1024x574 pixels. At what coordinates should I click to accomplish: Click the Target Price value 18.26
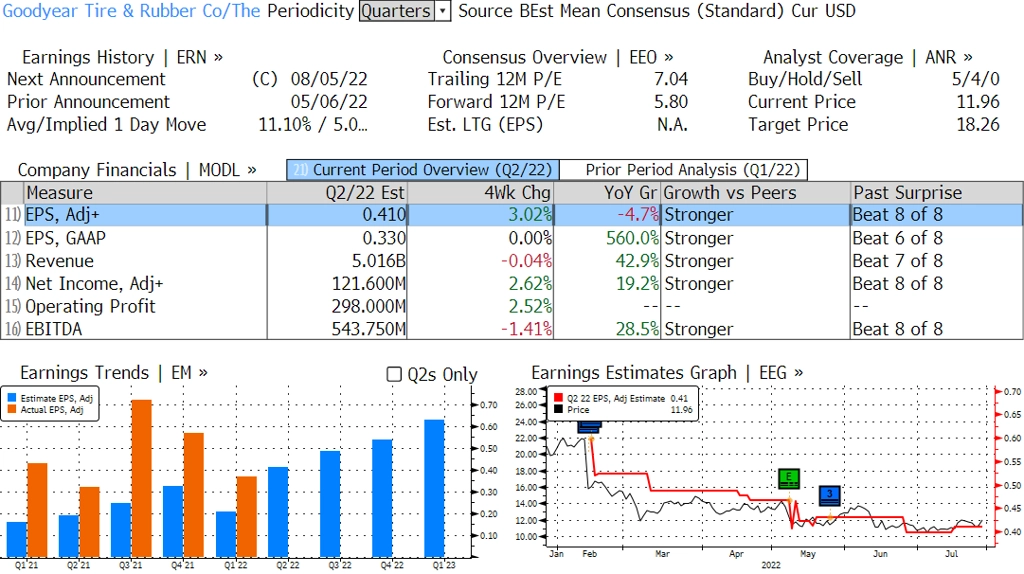[978, 125]
